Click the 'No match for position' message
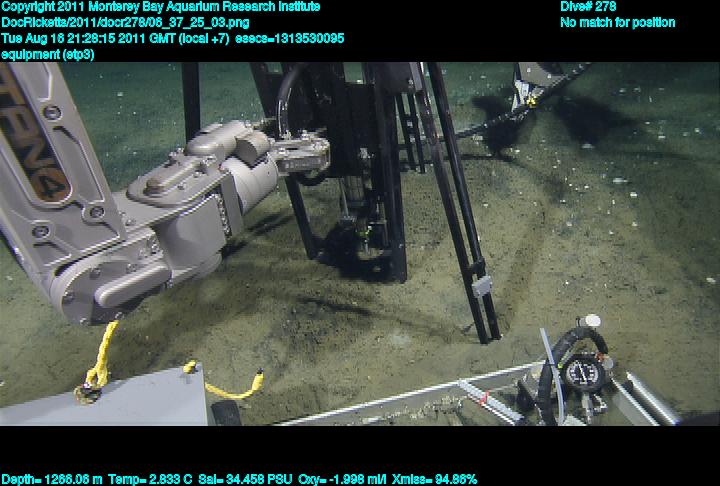Image resolution: width=720 pixels, height=486 pixels. click(x=618, y=23)
